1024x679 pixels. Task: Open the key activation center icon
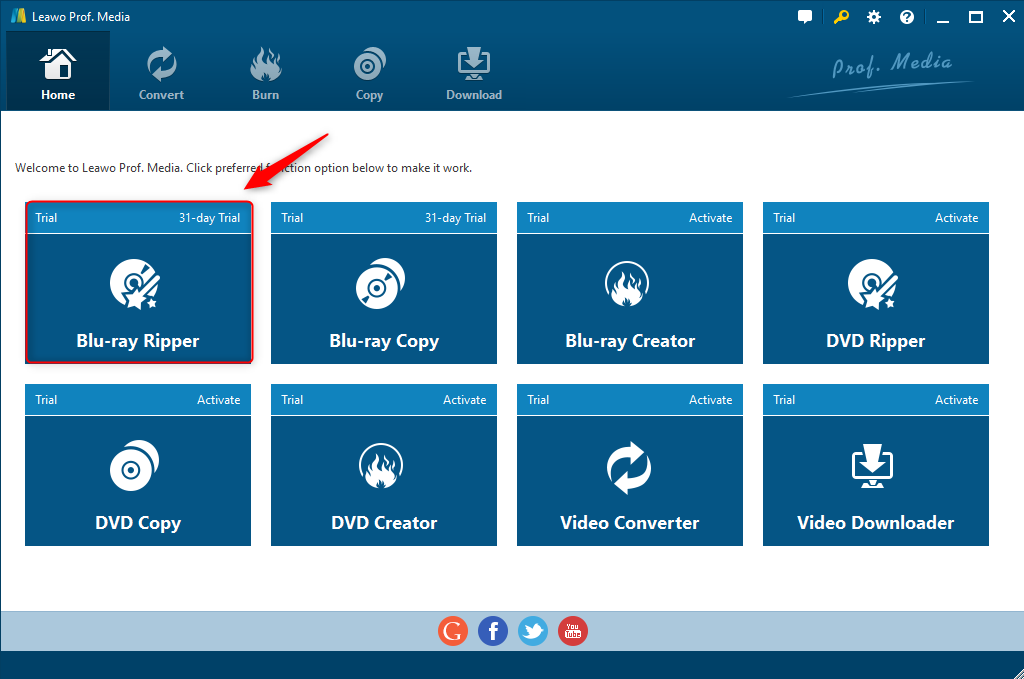click(840, 17)
